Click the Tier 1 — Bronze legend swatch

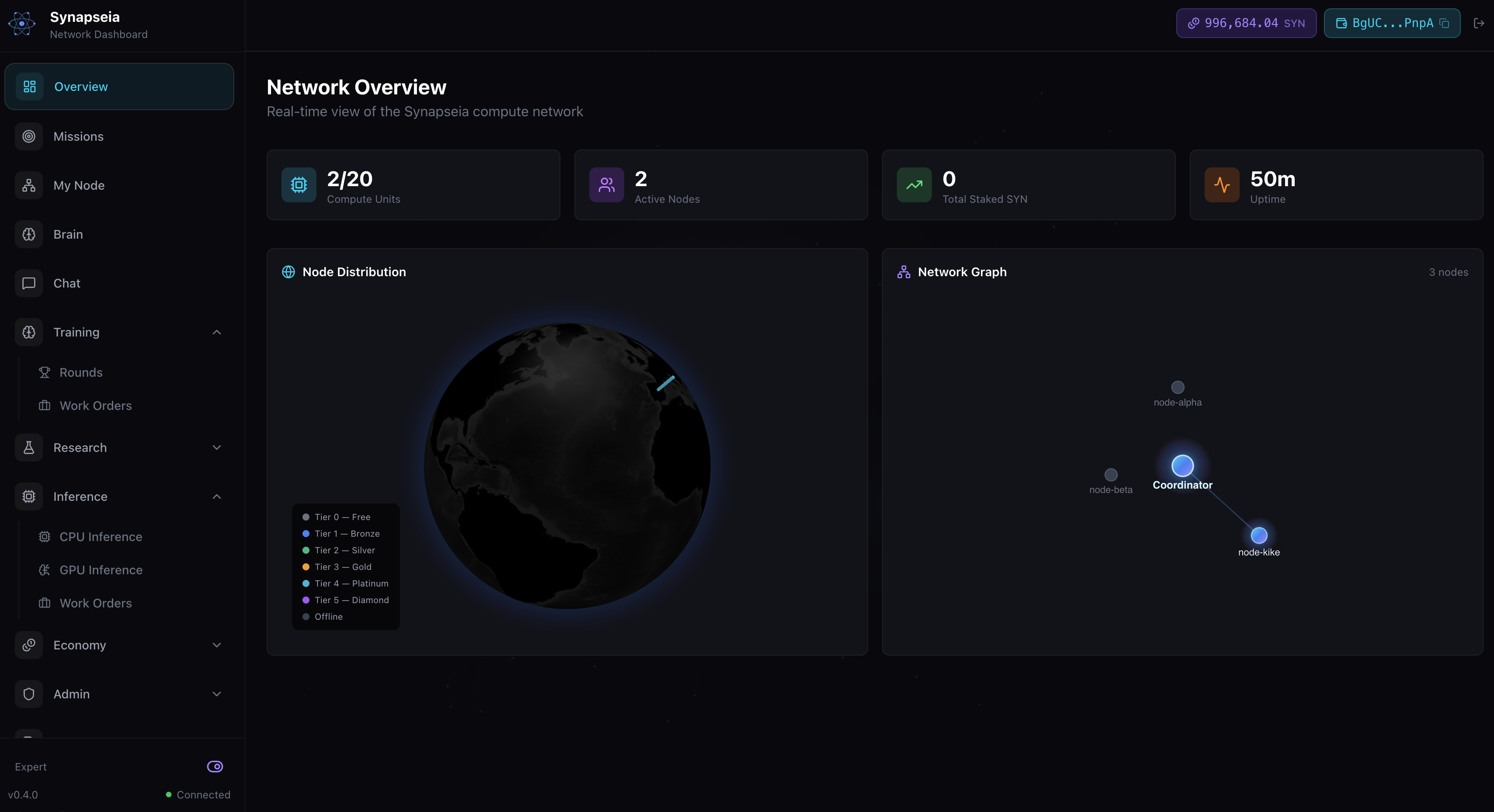click(x=306, y=534)
